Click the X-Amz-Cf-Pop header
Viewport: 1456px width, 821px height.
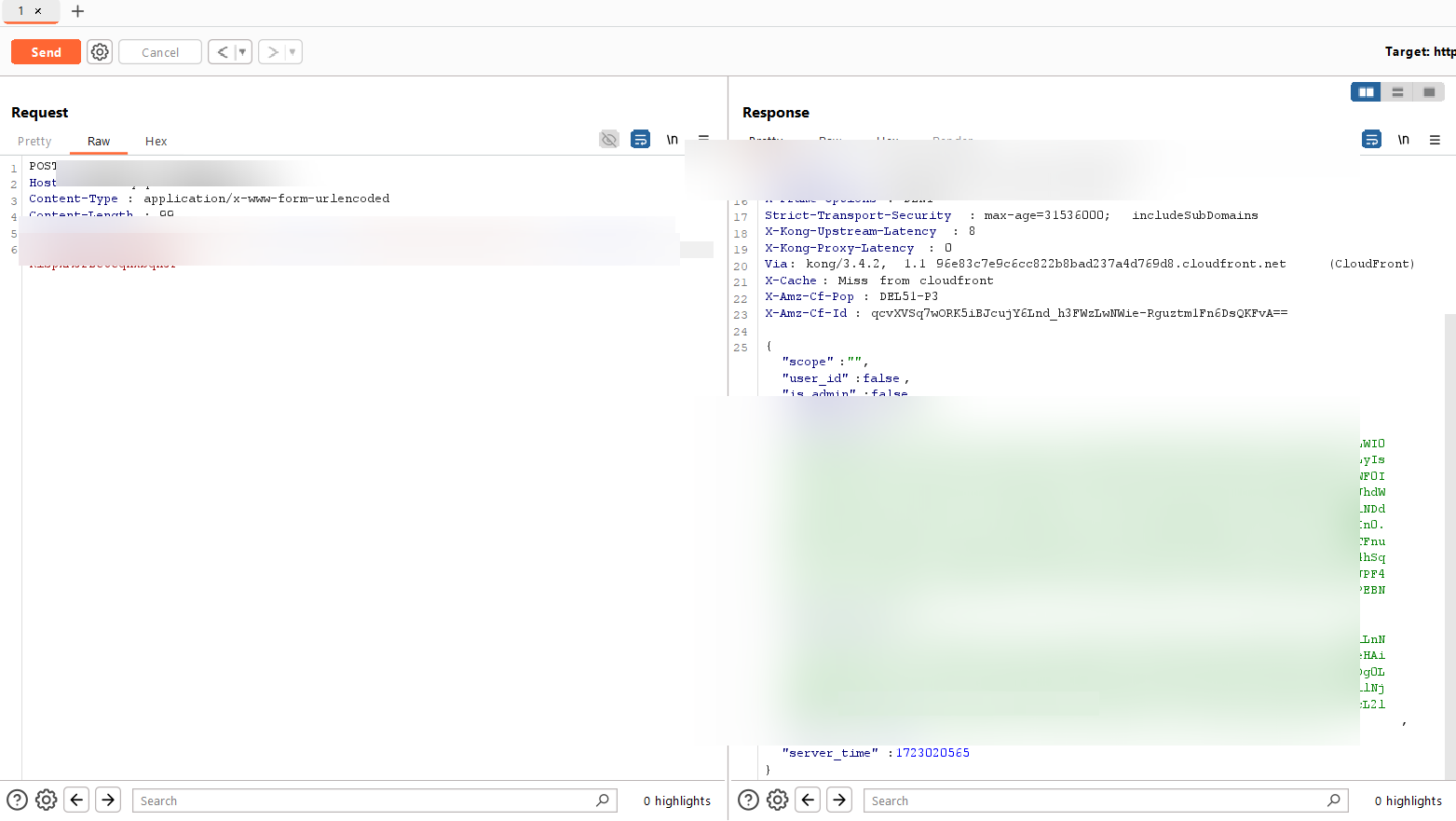click(851, 296)
